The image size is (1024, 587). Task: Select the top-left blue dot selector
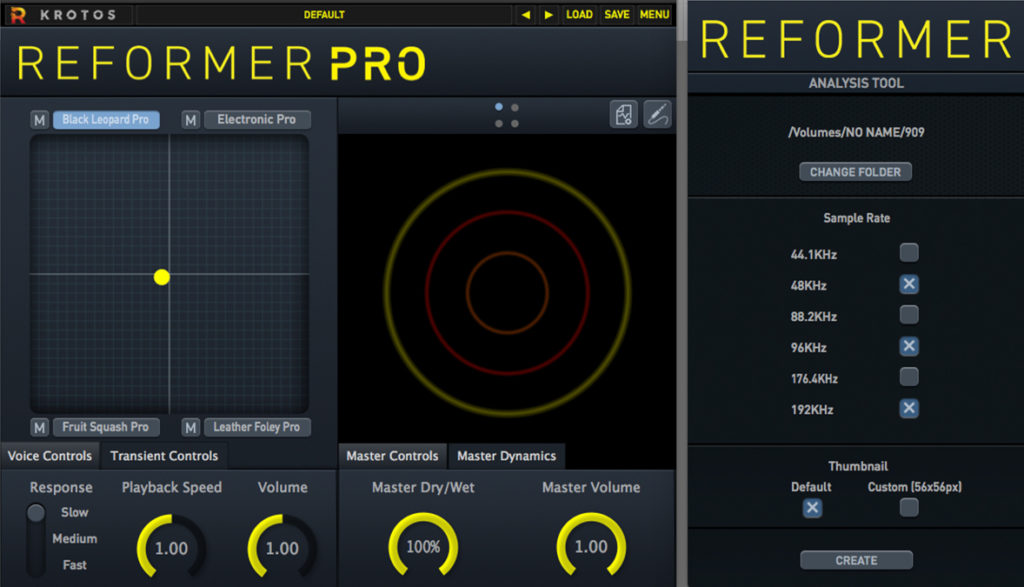(498, 106)
